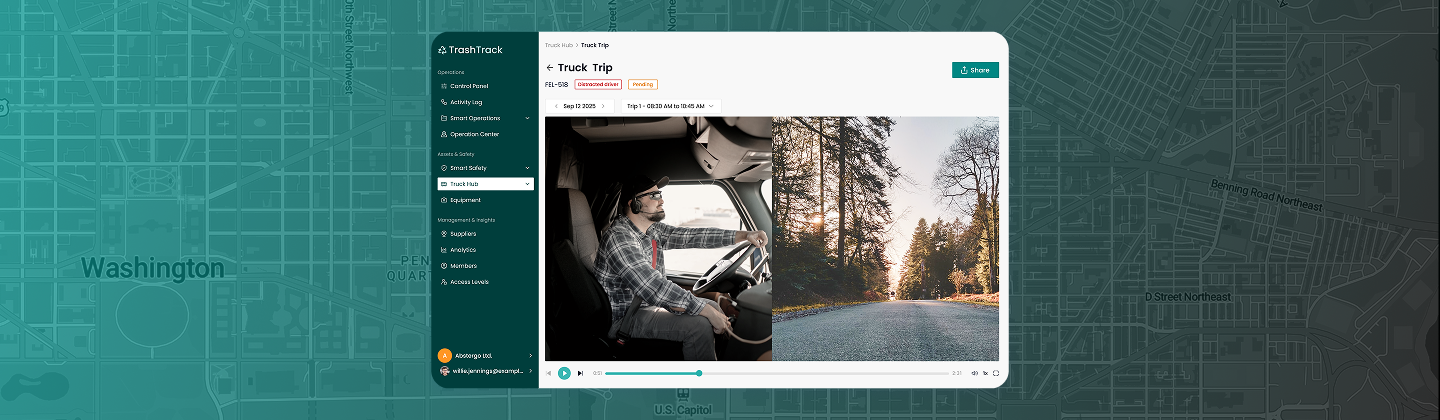The width and height of the screenshot is (1440, 420).
Task: Advance to next date after Sep 12
Action: point(602,106)
